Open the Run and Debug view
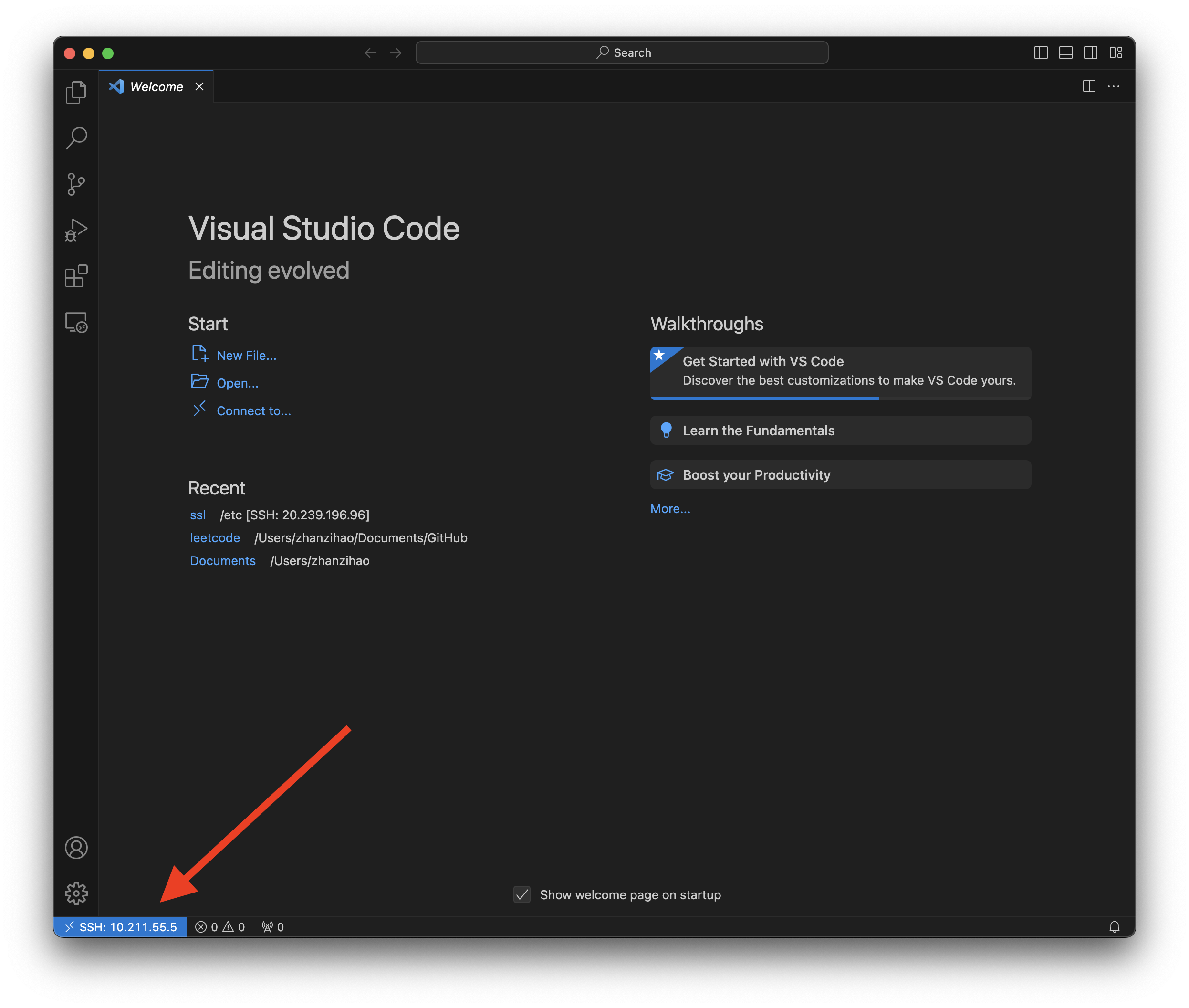This screenshot has height=1008, width=1189. click(76, 231)
